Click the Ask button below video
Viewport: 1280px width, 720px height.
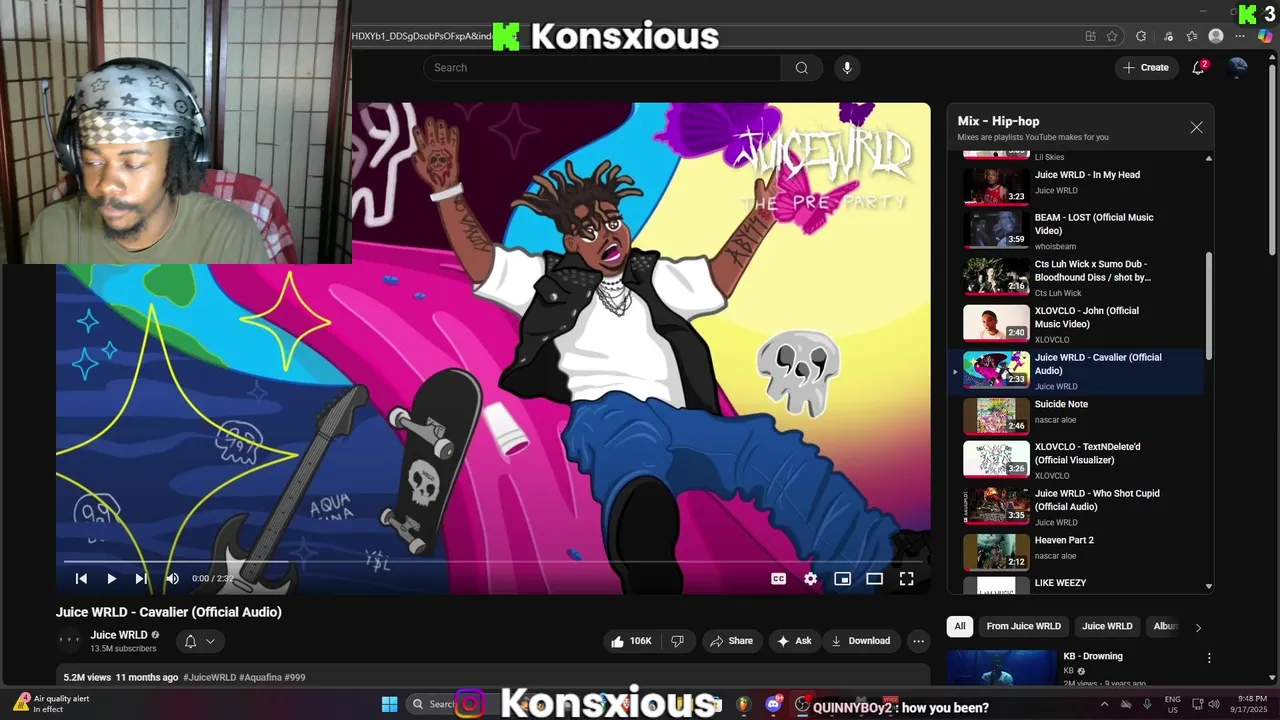tap(794, 641)
